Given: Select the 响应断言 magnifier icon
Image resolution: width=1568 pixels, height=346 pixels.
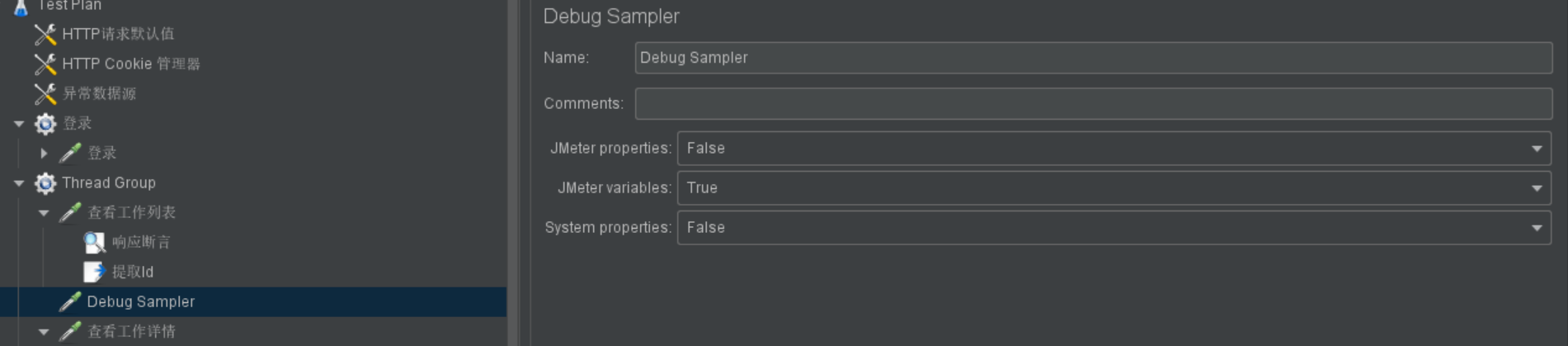Looking at the screenshot, I should click(x=95, y=242).
